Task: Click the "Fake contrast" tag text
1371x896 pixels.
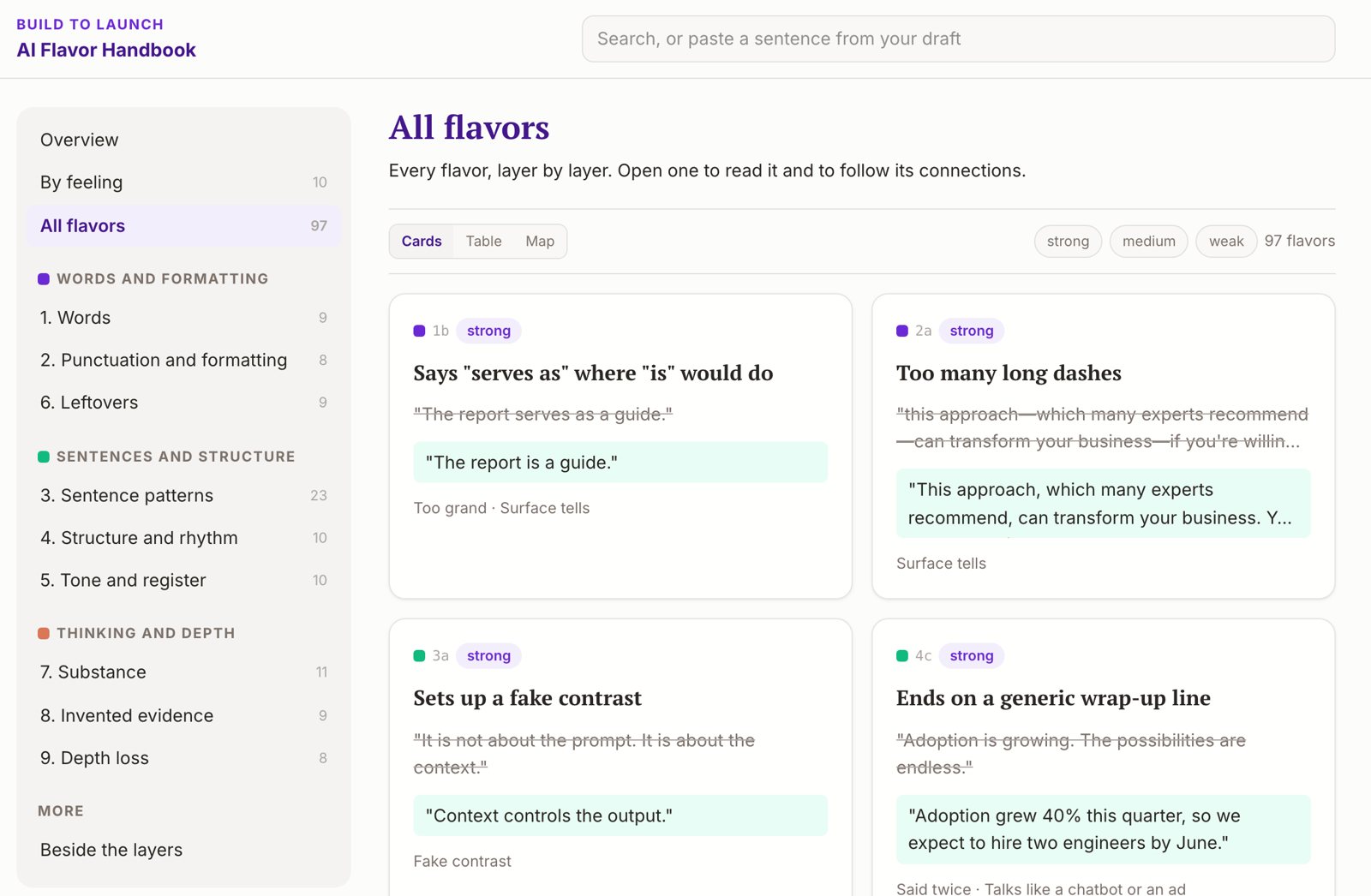Action: pyautogui.click(x=462, y=861)
